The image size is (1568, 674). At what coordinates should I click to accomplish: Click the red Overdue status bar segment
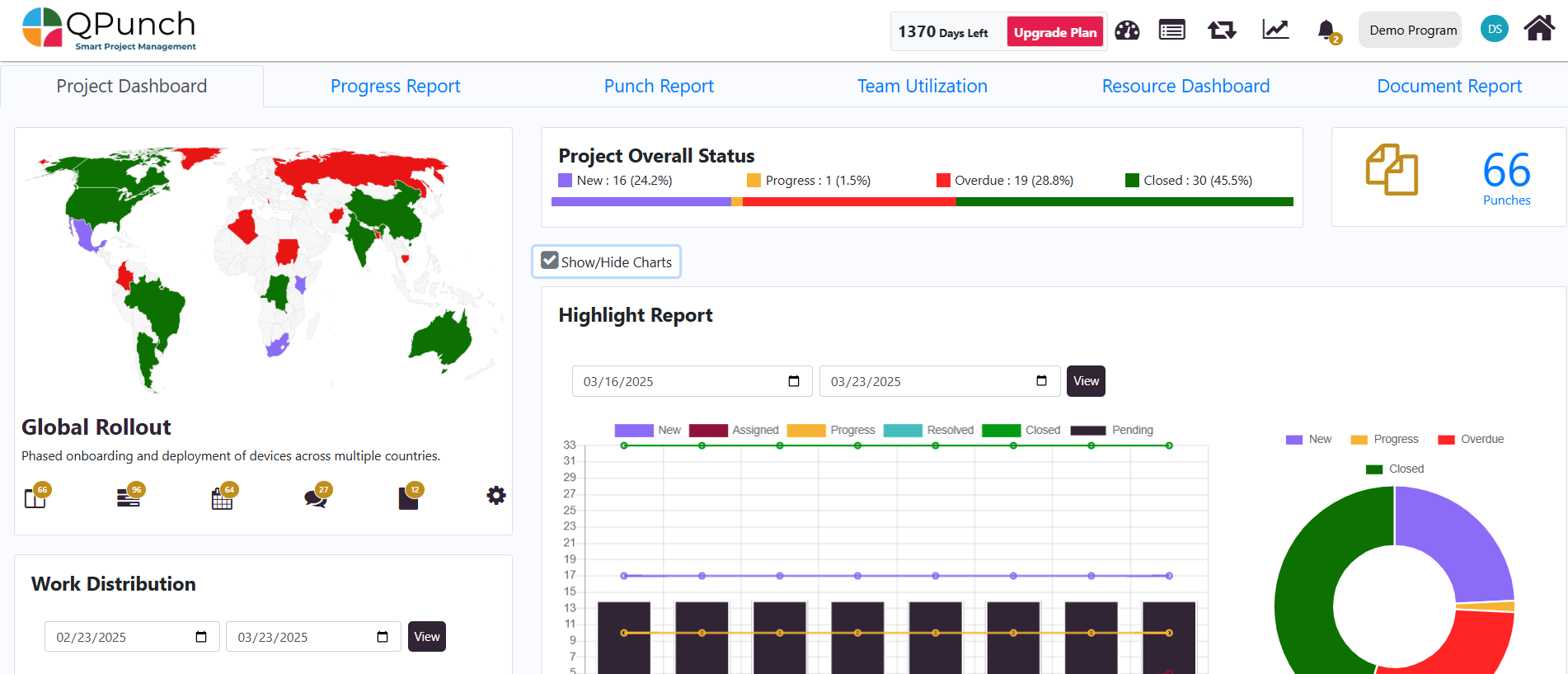(849, 202)
